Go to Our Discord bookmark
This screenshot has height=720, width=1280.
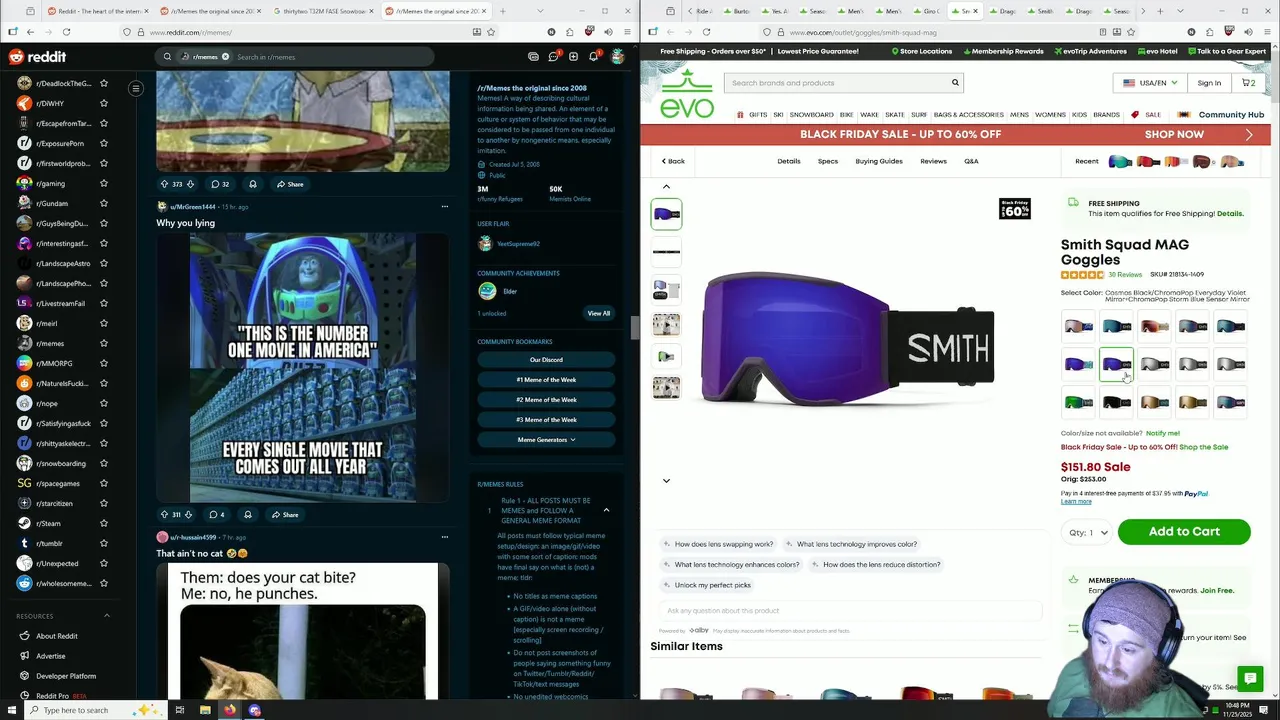pos(546,360)
